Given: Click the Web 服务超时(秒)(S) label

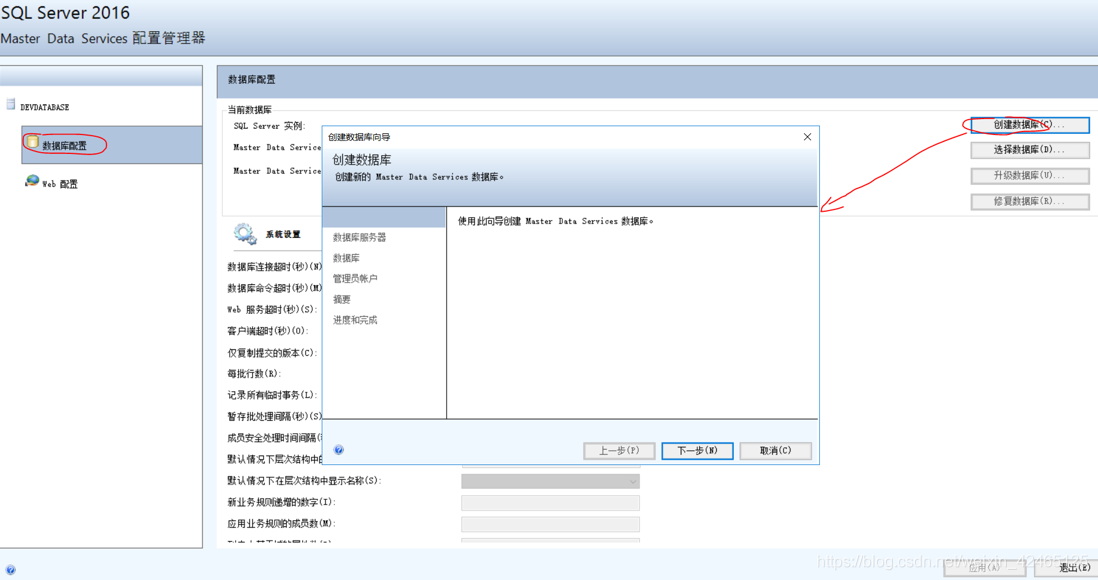Looking at the screenshot, I should click(272, 310).
